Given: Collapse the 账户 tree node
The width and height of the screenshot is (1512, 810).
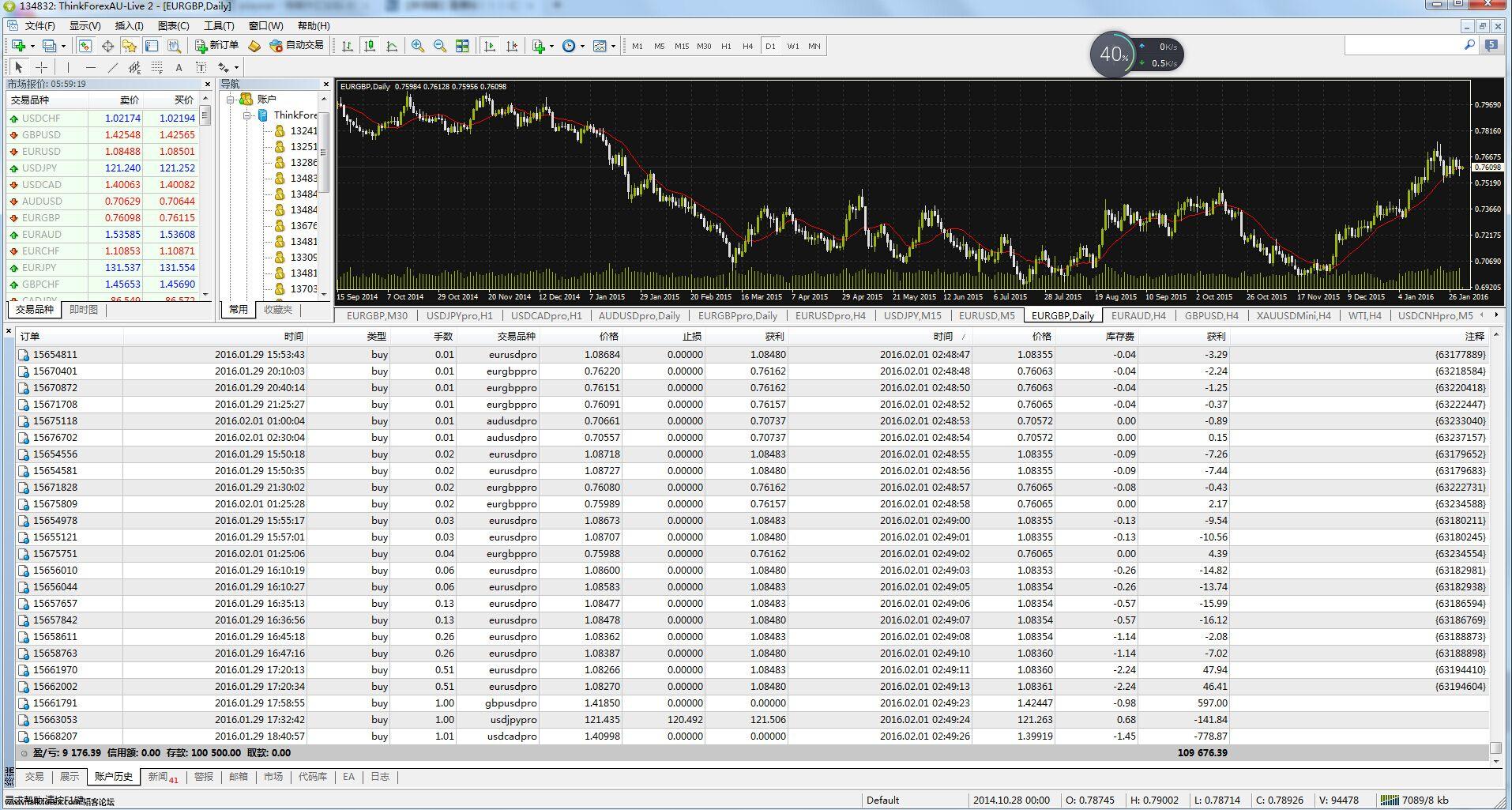Looking at the screenshot, I should (231, 100).
